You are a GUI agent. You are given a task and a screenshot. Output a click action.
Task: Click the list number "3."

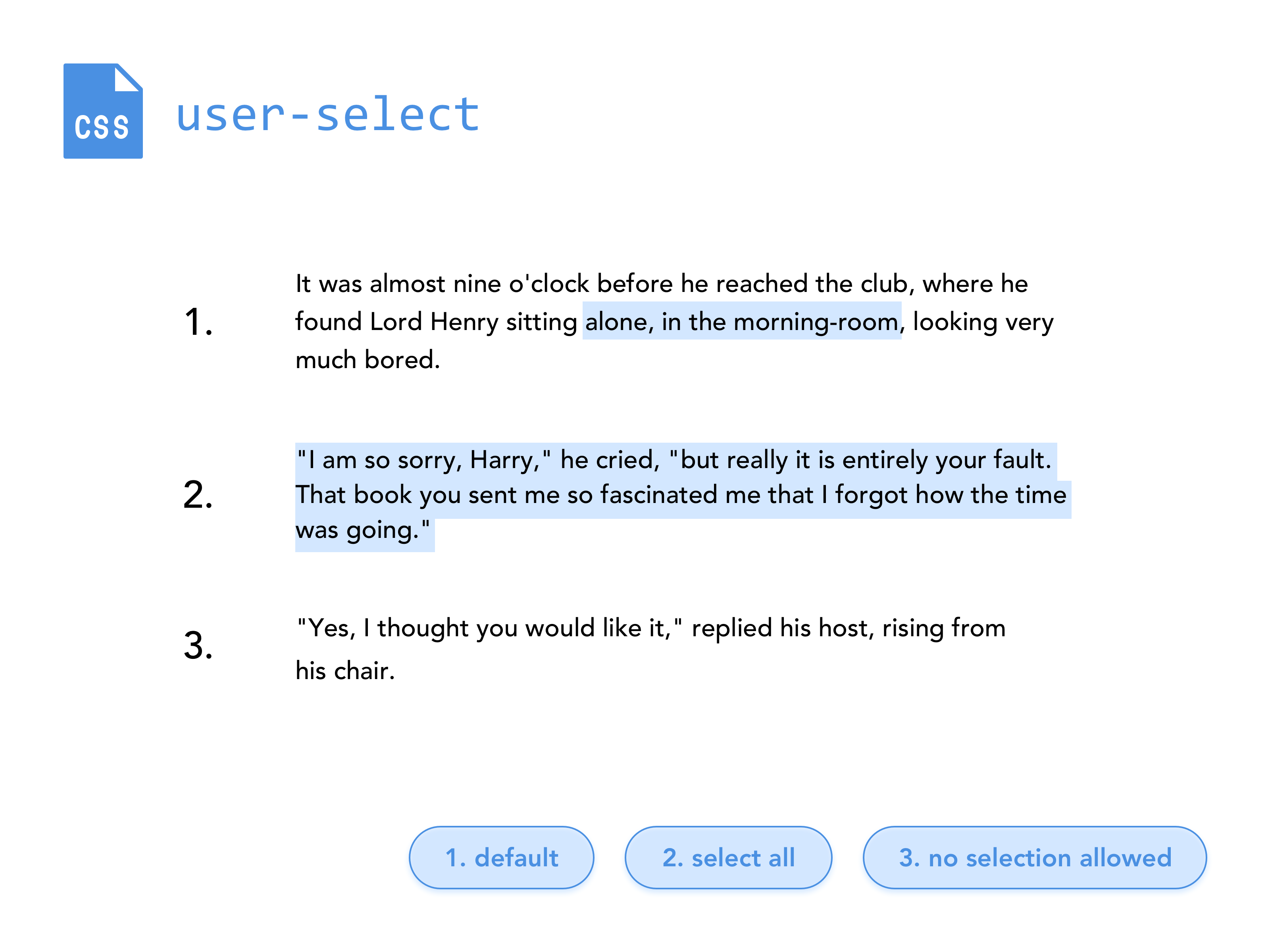tap(198, 645)
